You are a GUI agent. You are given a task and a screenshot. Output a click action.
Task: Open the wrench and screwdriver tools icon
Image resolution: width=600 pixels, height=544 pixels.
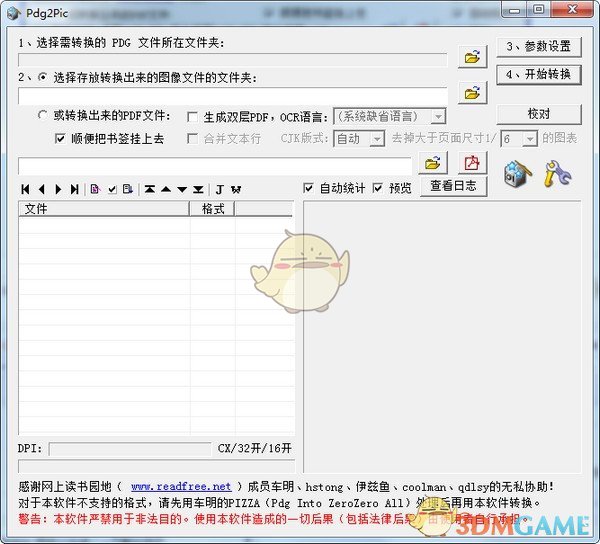(557, 173)
